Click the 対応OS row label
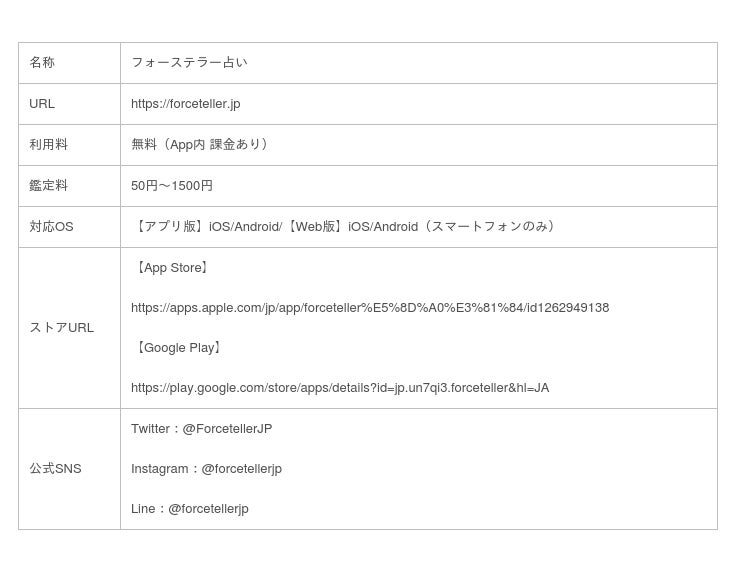Image resolution: width=740 pixels, height=570 pixels. 51,227
